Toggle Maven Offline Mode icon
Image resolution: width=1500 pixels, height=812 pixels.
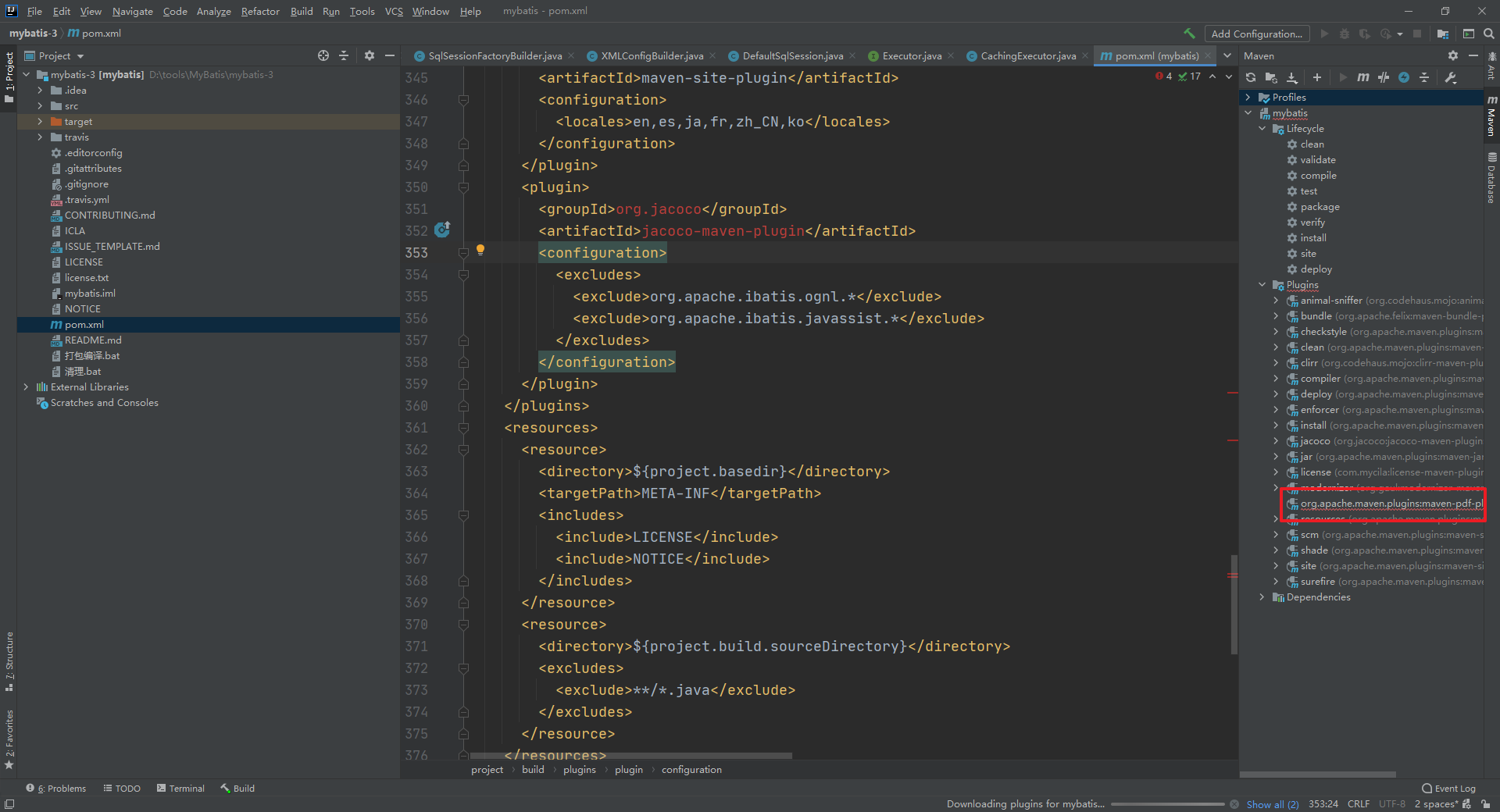point(1384,77)
